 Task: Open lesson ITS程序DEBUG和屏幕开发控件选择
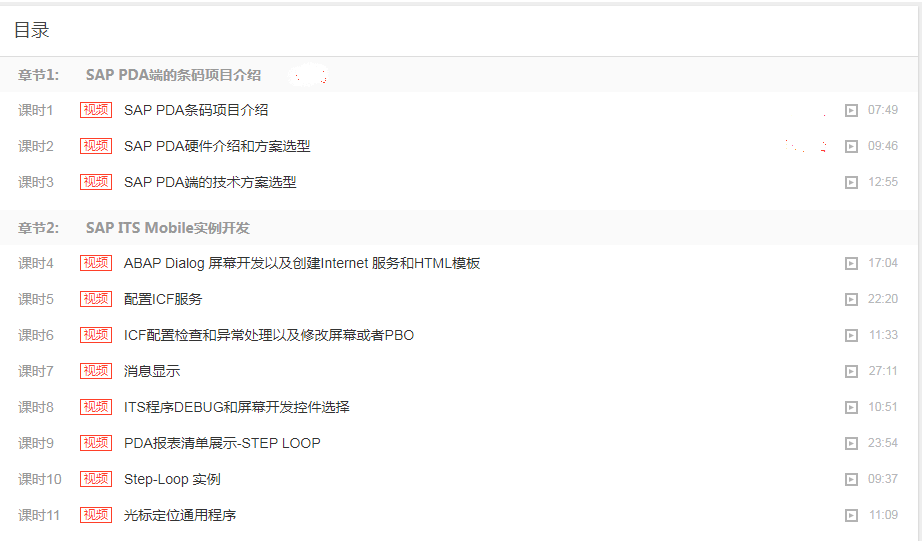tap(236, 407)
